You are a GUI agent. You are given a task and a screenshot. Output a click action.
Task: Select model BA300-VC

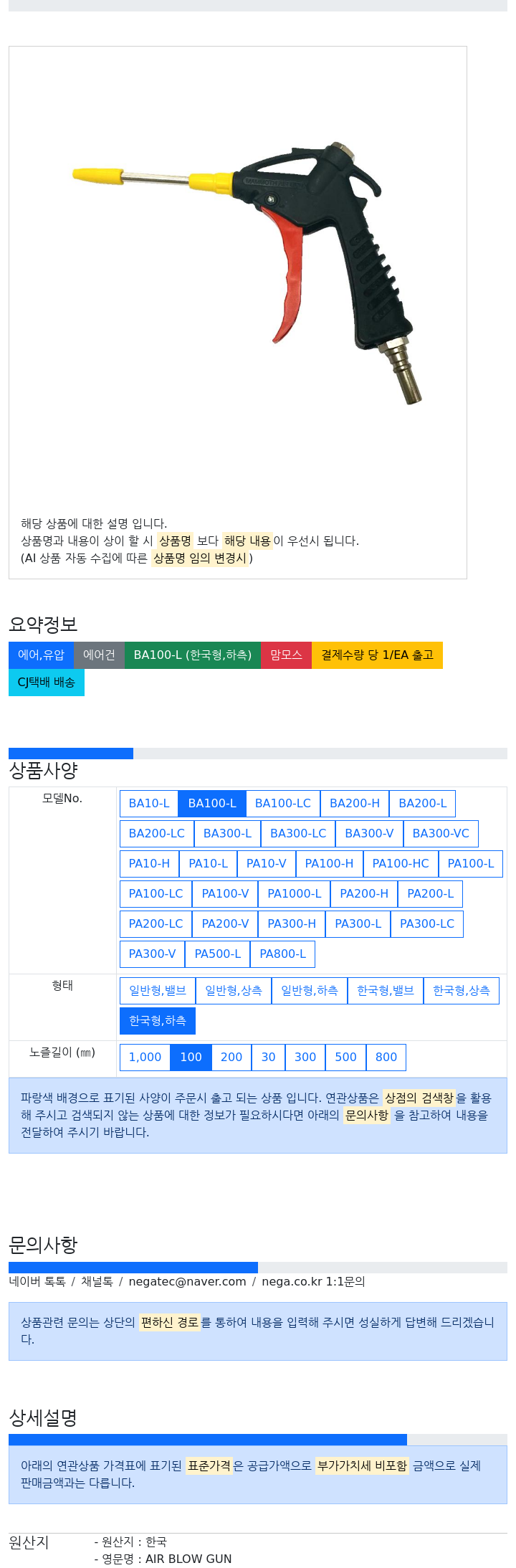441,834
